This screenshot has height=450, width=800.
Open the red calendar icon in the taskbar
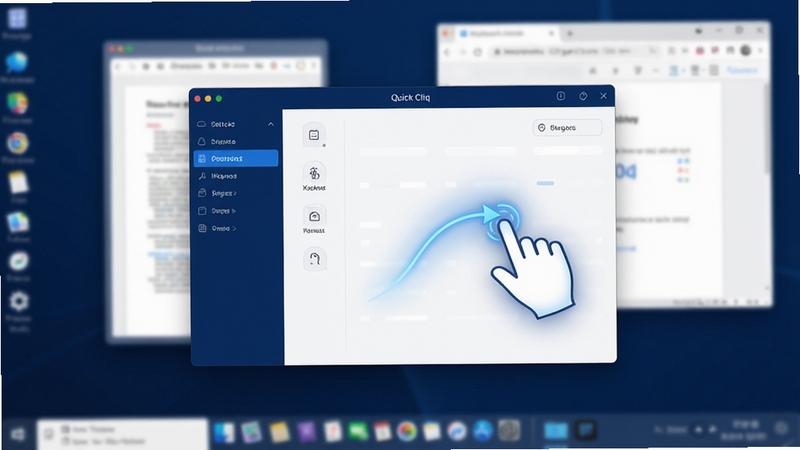click(x=382, y=432)
